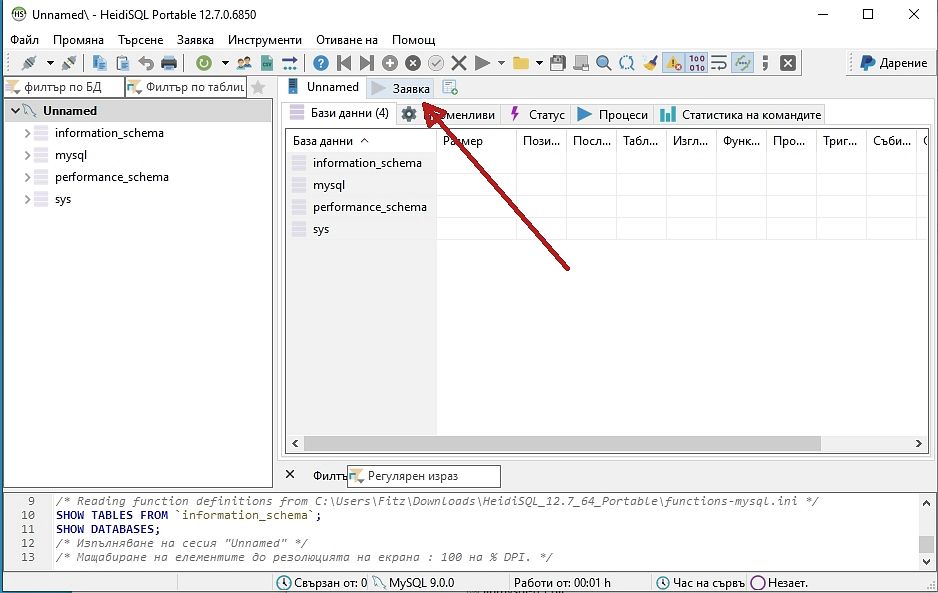This screenshot has width=938, height=593.
Task: Open the User manager icon
Action: point(244,63)
